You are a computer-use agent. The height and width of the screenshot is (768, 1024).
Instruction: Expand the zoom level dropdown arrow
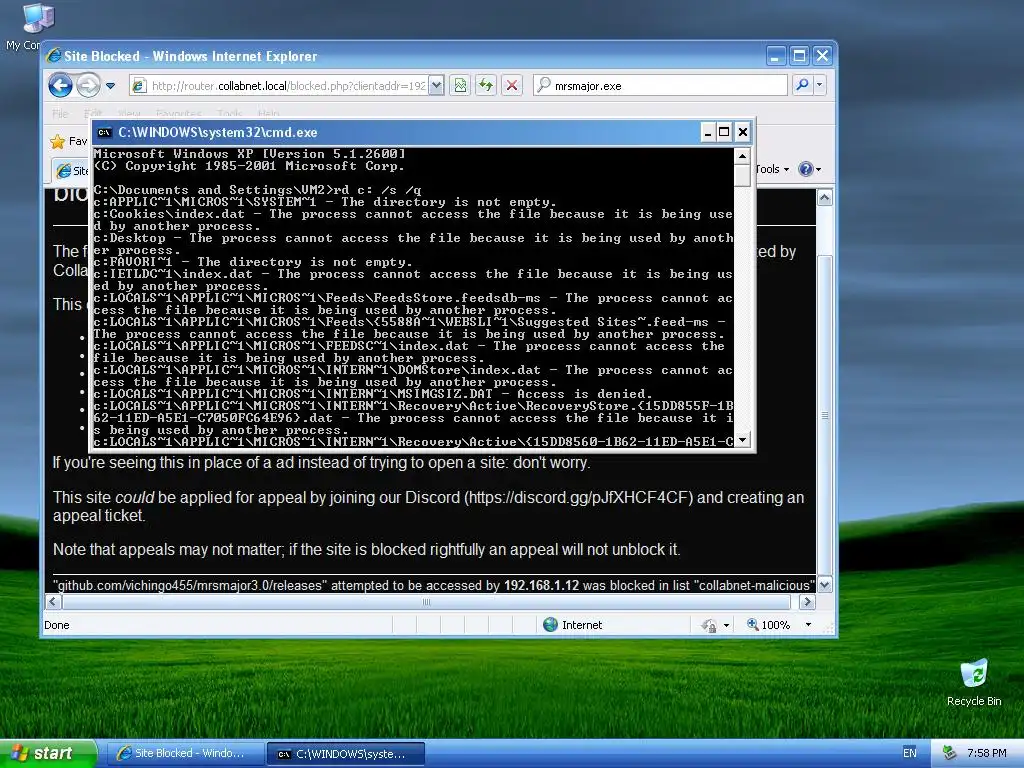click(x=808, y=625)
